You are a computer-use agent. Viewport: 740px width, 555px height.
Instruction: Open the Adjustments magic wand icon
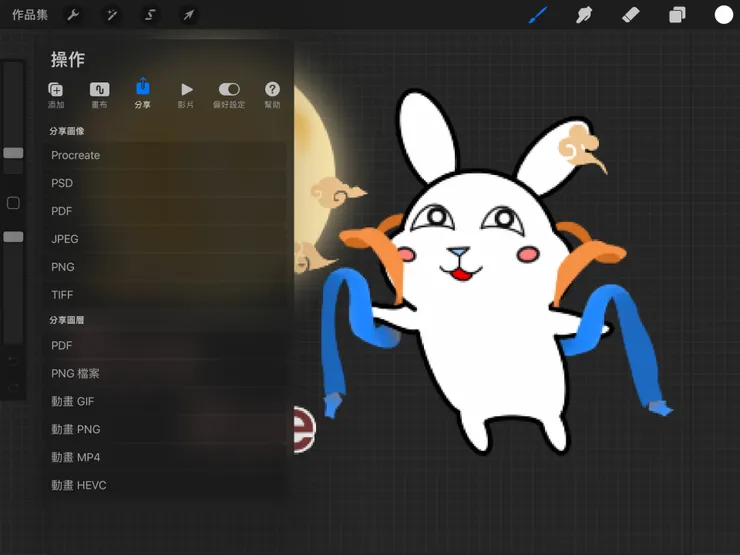tap(111, 15)
